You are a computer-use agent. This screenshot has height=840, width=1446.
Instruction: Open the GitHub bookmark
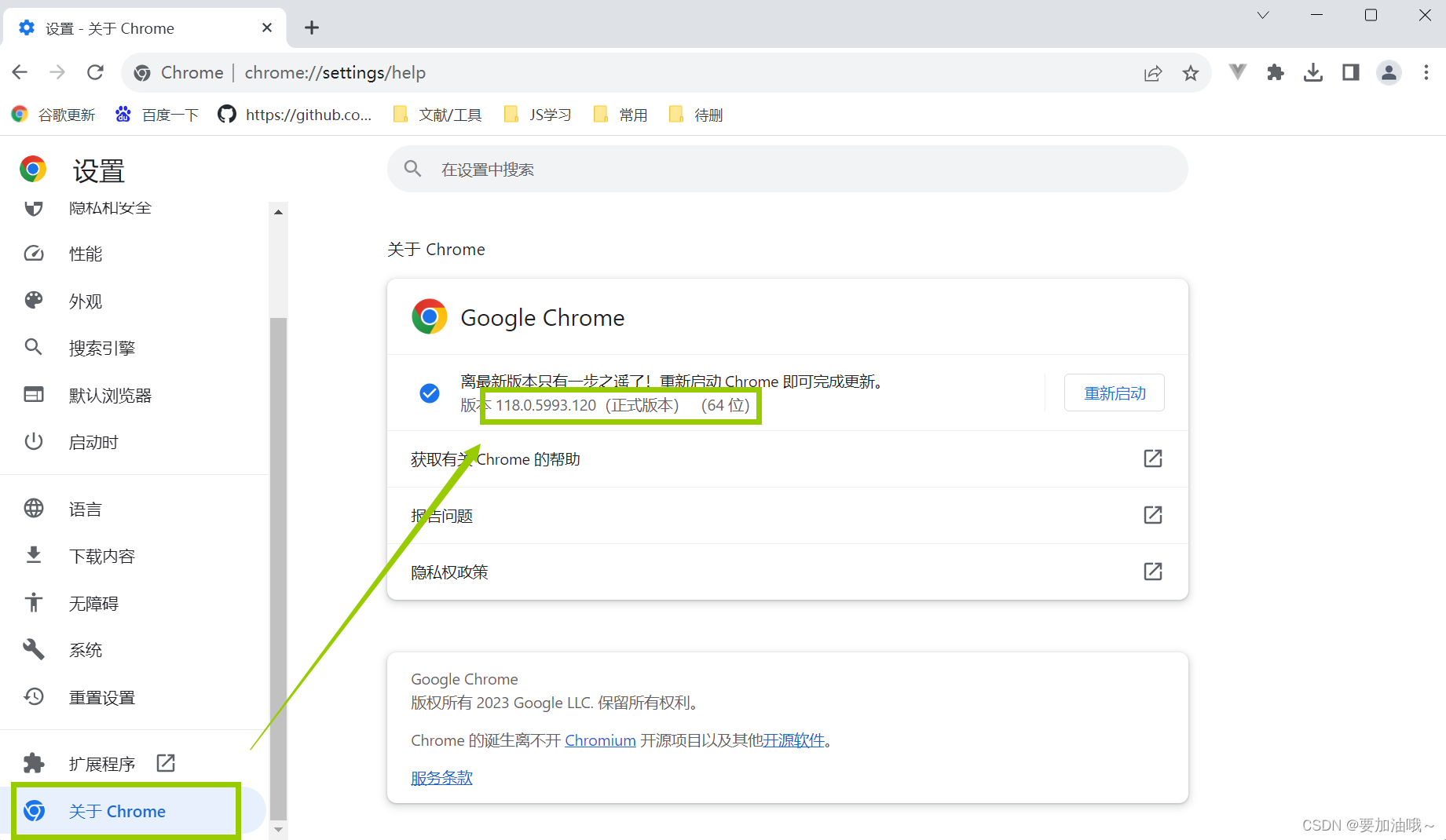pyautogui.click(x=295, y=115)
